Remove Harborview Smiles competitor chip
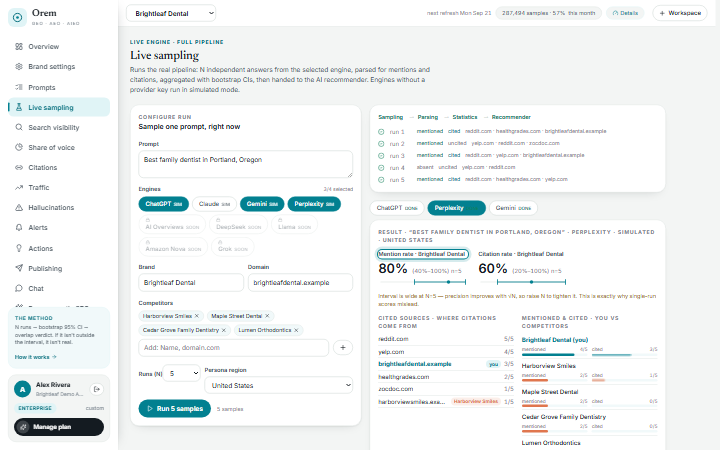720x450 pixels. tap(197, 316)
